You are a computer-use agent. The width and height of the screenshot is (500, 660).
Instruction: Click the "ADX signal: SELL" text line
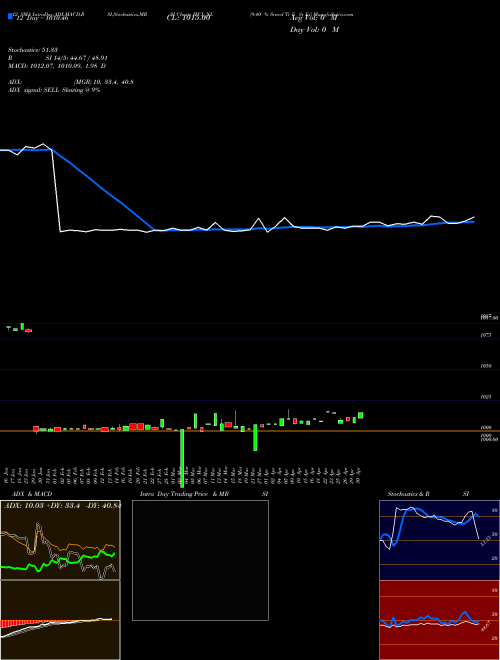[54, 90]
